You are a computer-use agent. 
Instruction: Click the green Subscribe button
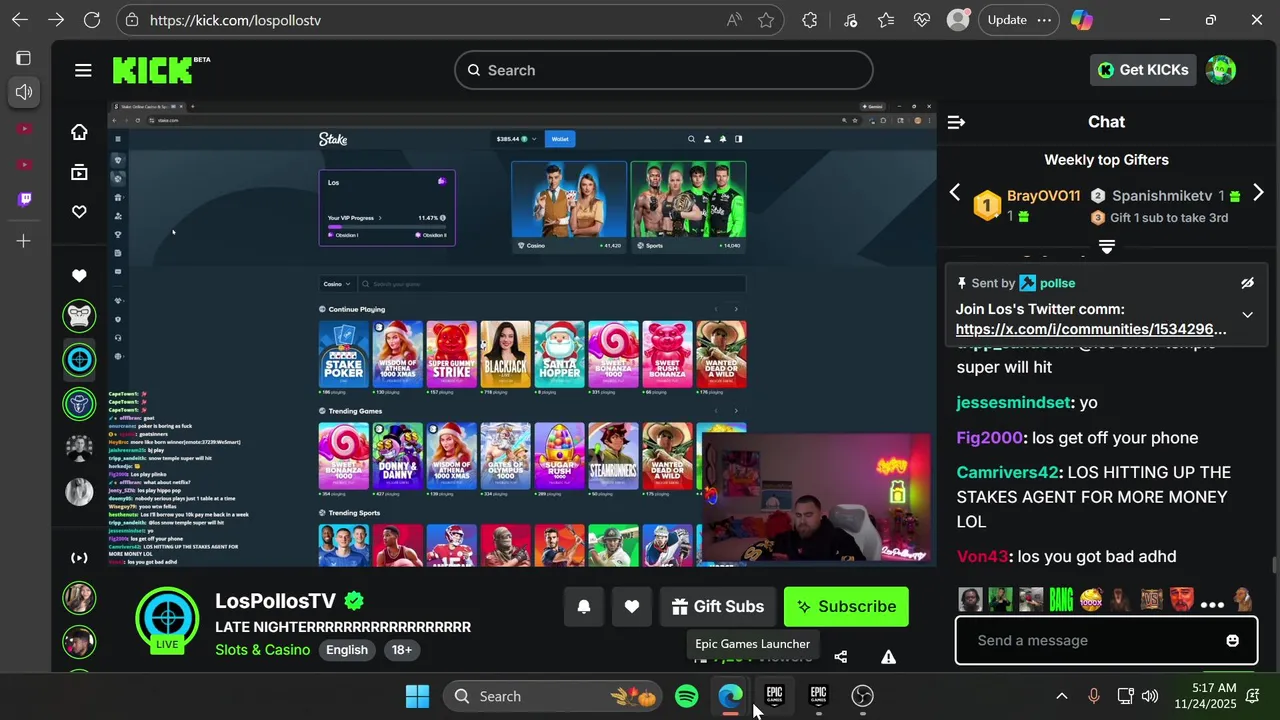[846, 606]
